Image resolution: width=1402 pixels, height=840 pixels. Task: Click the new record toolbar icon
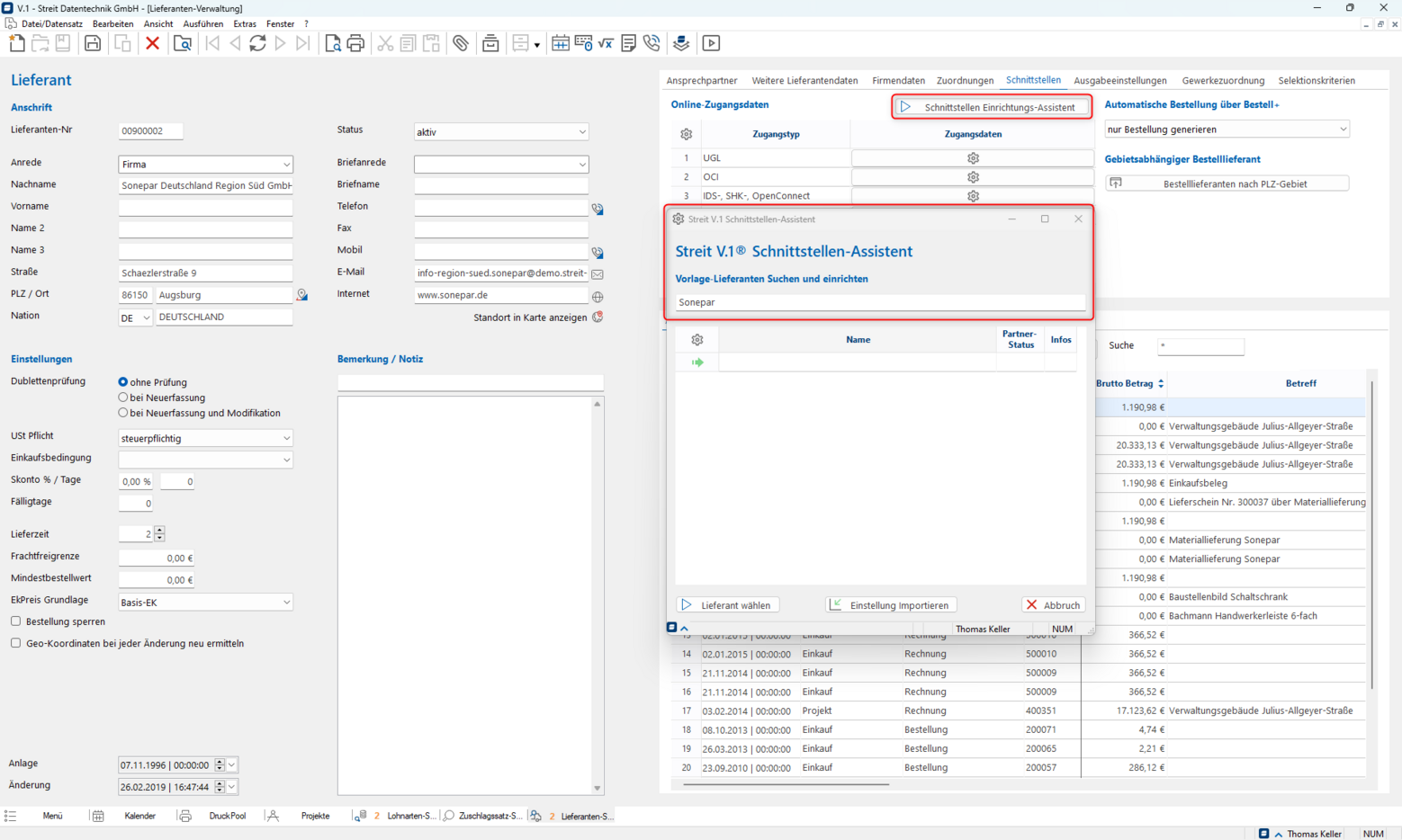click(17, 43)
